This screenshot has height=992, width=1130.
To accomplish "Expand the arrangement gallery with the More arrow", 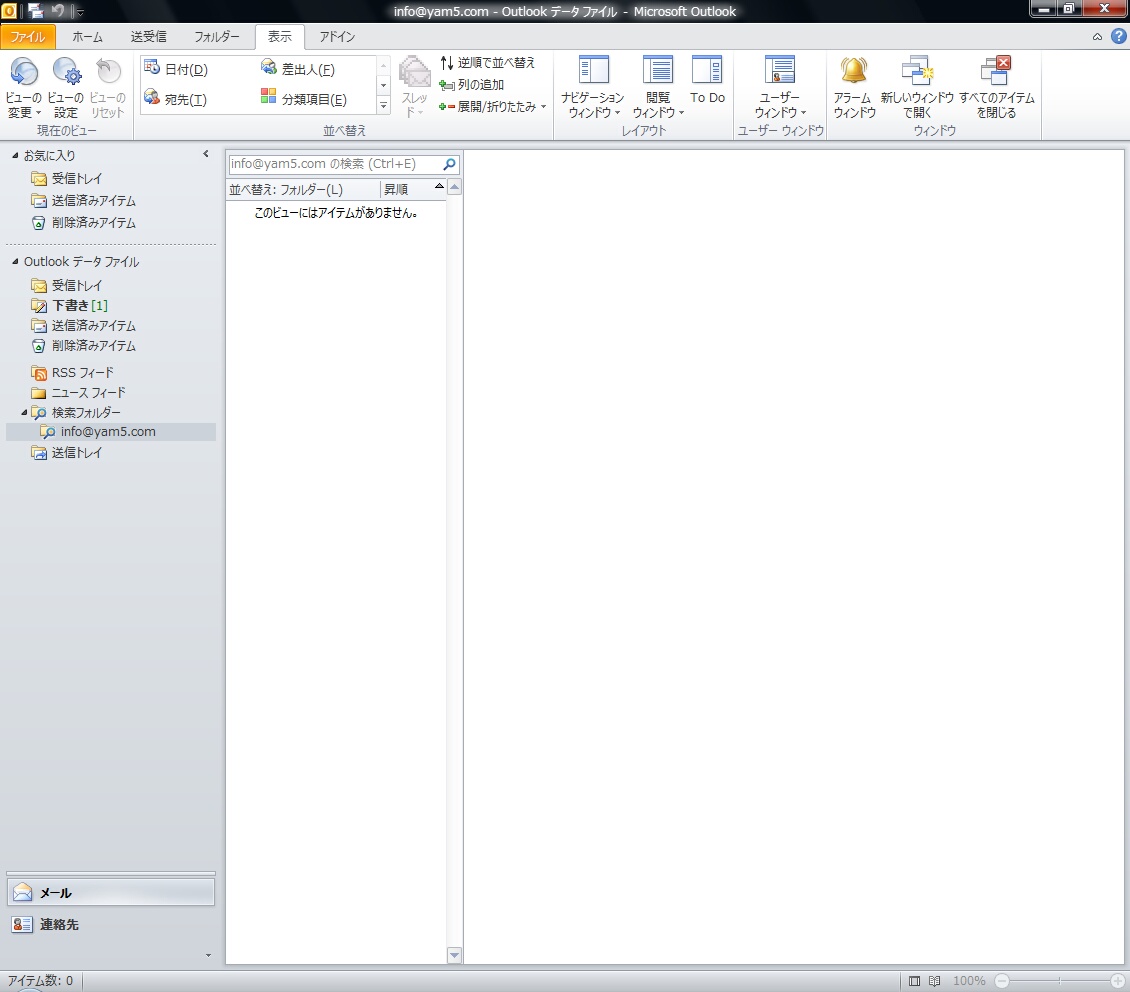I will tap(383, 106).
